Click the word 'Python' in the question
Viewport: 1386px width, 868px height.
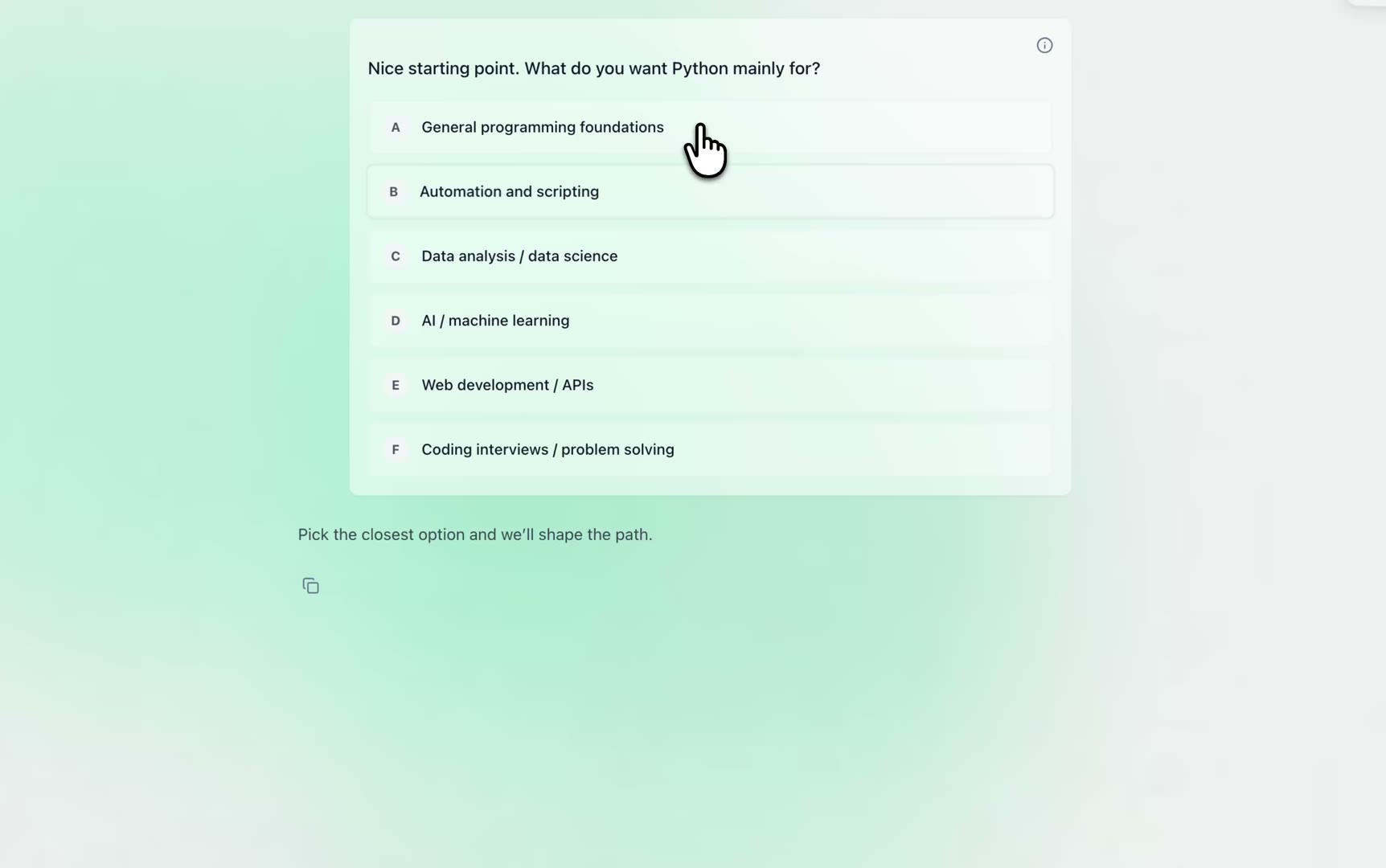pos(699,69)
